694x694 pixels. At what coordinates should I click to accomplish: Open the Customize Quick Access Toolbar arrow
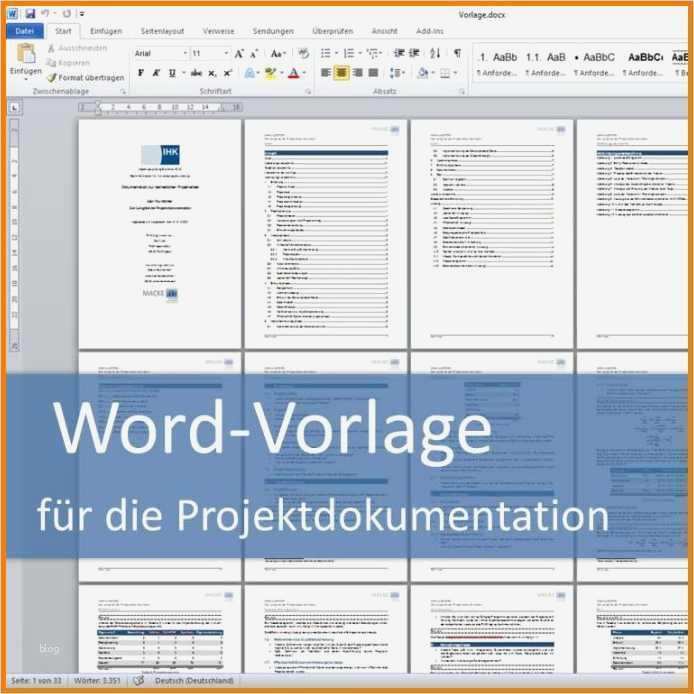[81, 14]
